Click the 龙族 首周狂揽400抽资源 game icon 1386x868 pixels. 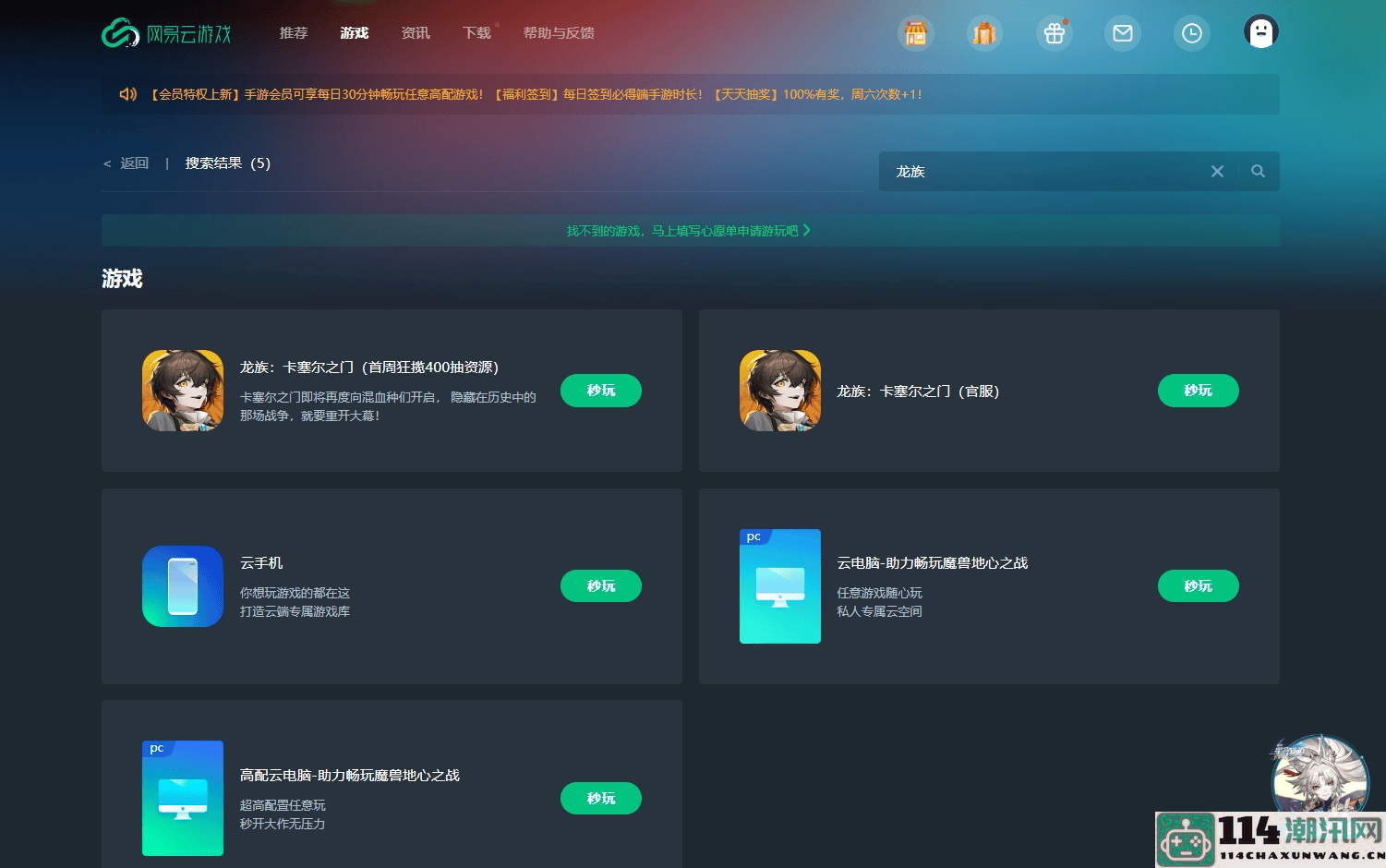coord(183,391)
